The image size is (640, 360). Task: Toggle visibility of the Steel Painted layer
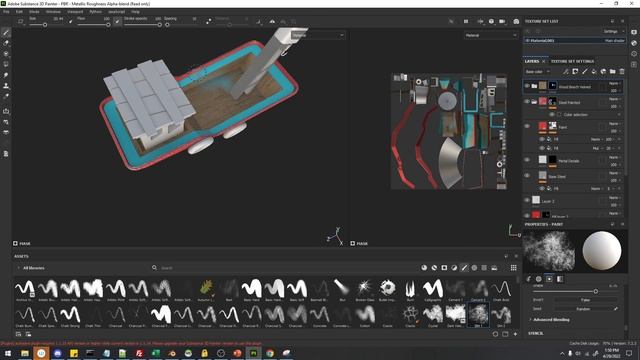(527, 102)
